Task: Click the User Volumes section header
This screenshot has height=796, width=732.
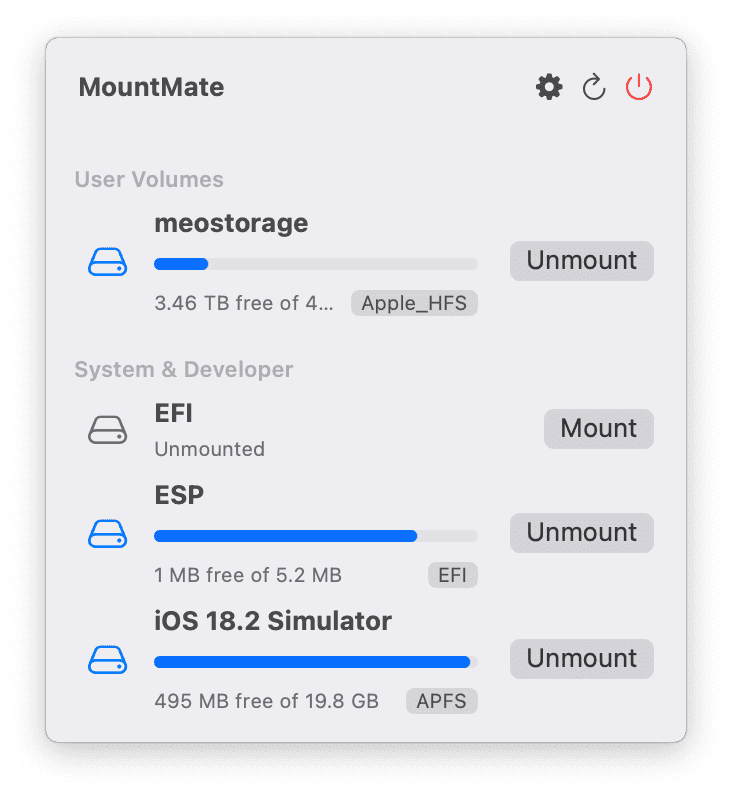Action: coord(149,180)
